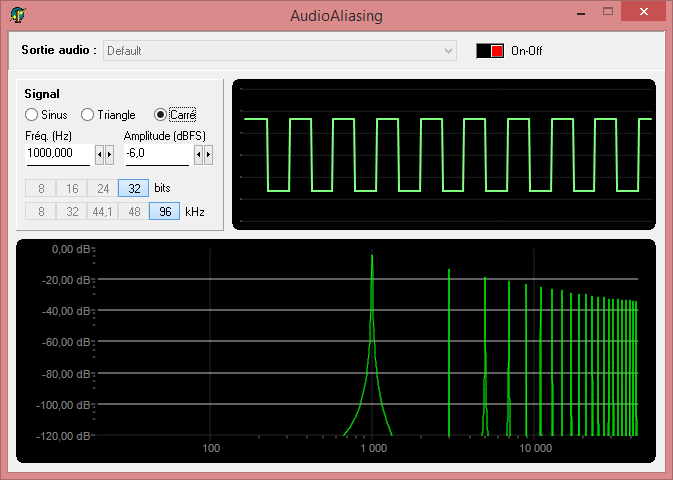The width and height of the screenshot is (673, 480).
Task: Select 8 bits resolution
Action: (41, 188)
